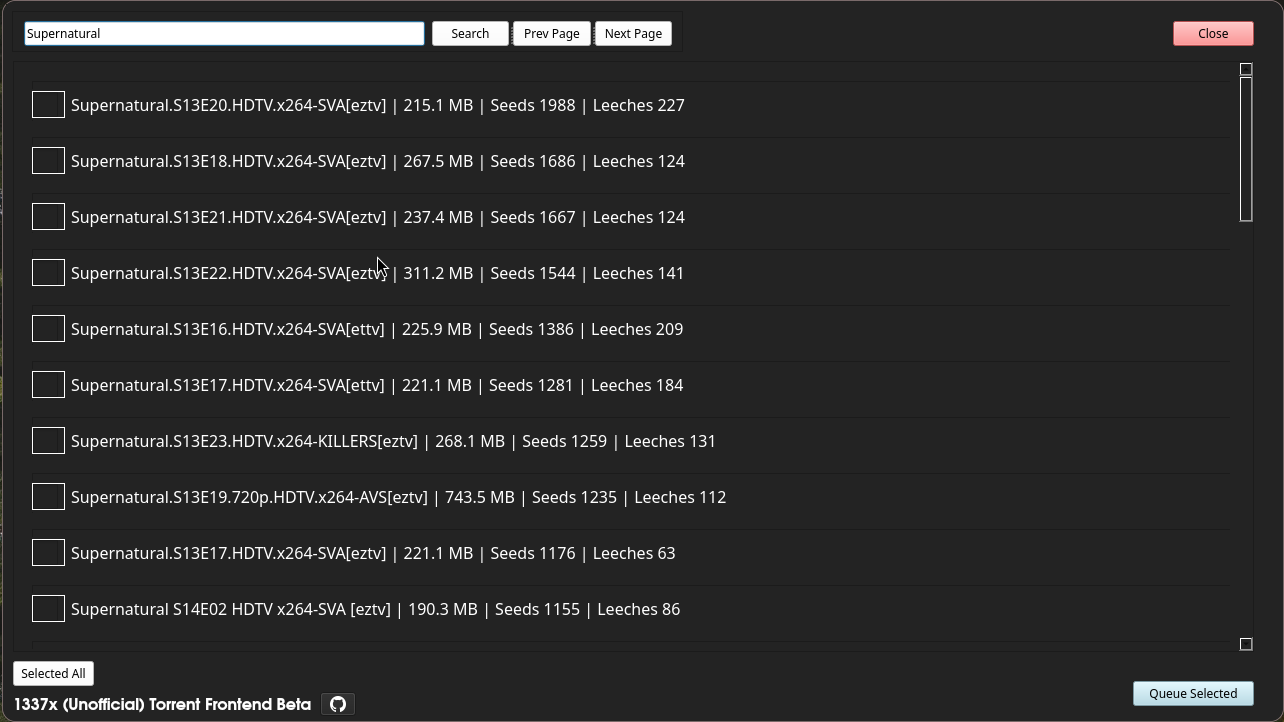Tick checkbox for Supernatural.S13E18 torrent

[x=48, y=161]
